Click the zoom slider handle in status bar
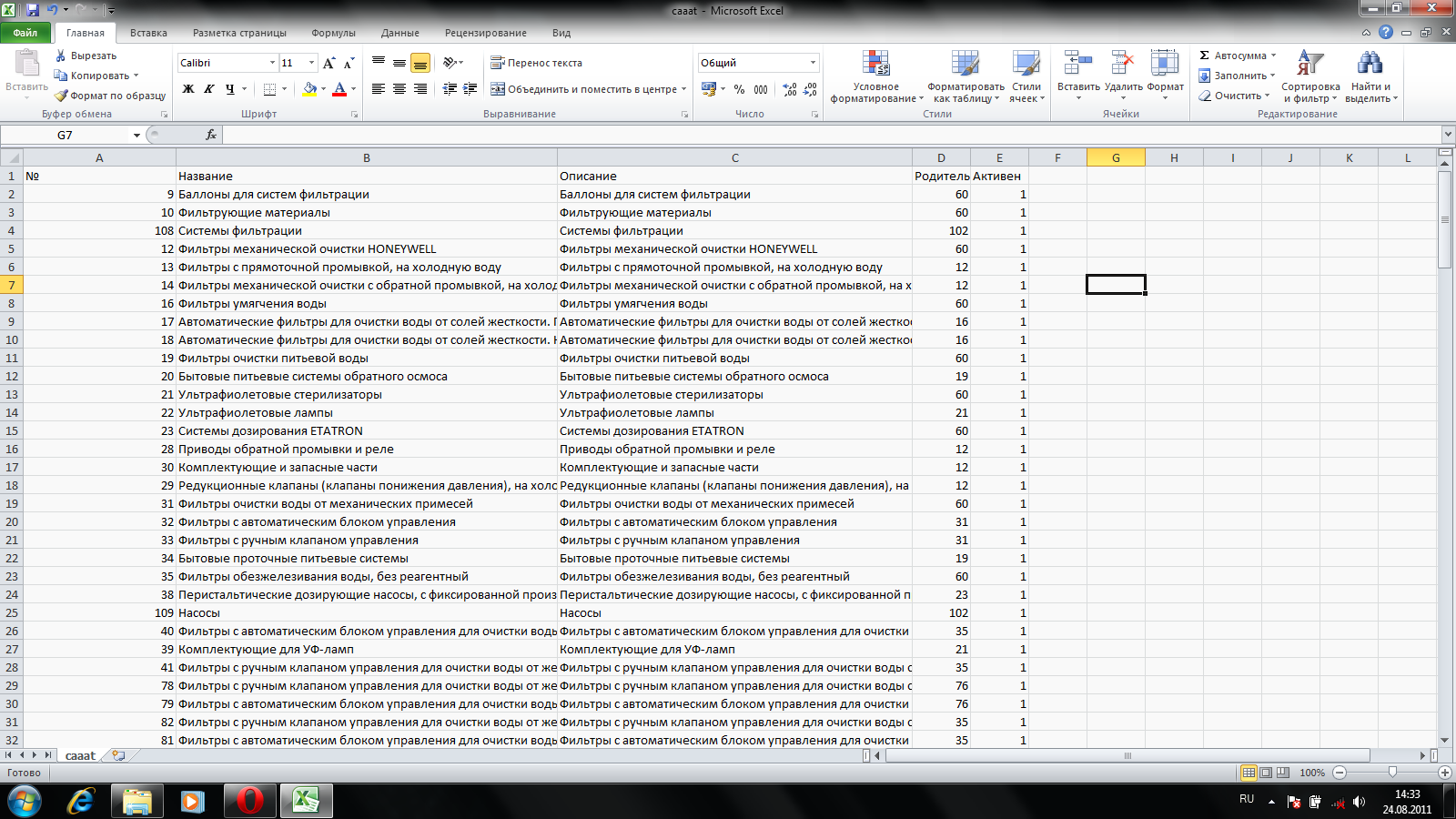Image resolution: width=1456 pixels, height=819 pixels. [x=1392, y=773]
